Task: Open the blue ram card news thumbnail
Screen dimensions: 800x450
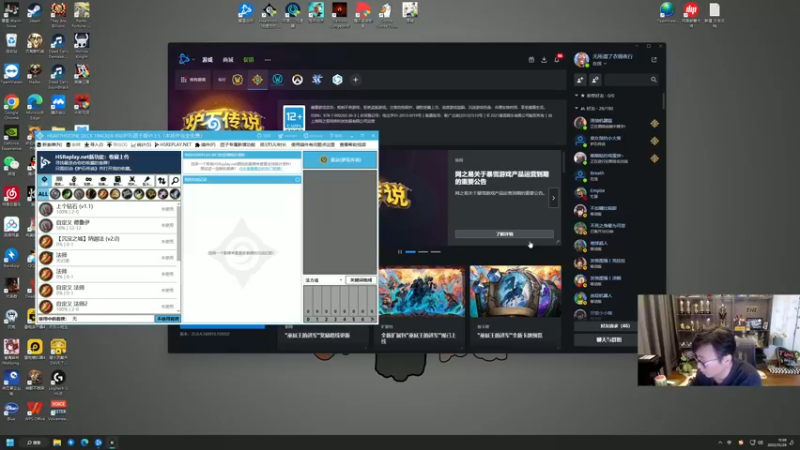Action: pyautogui.click(x=515, y=291)
